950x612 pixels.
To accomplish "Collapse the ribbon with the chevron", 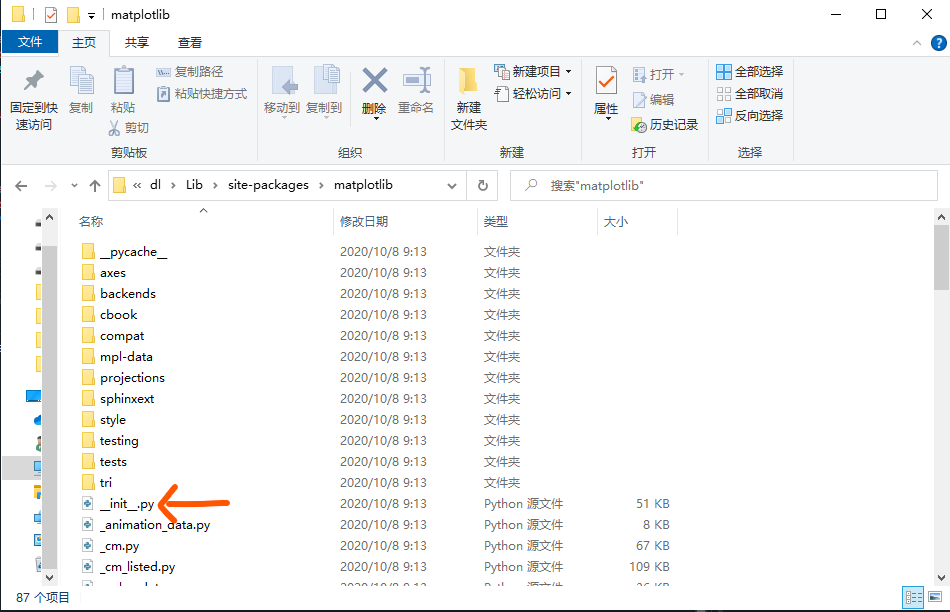I will pos(917,43).
